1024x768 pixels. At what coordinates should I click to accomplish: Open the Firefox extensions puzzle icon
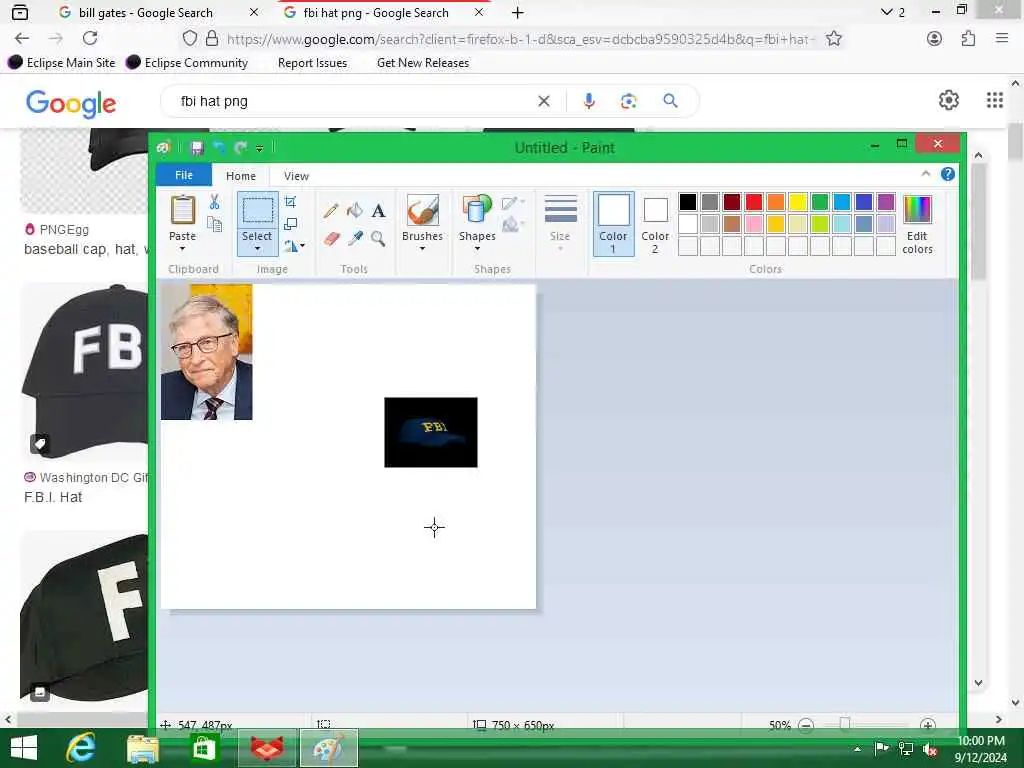click(x=968, y=38)
